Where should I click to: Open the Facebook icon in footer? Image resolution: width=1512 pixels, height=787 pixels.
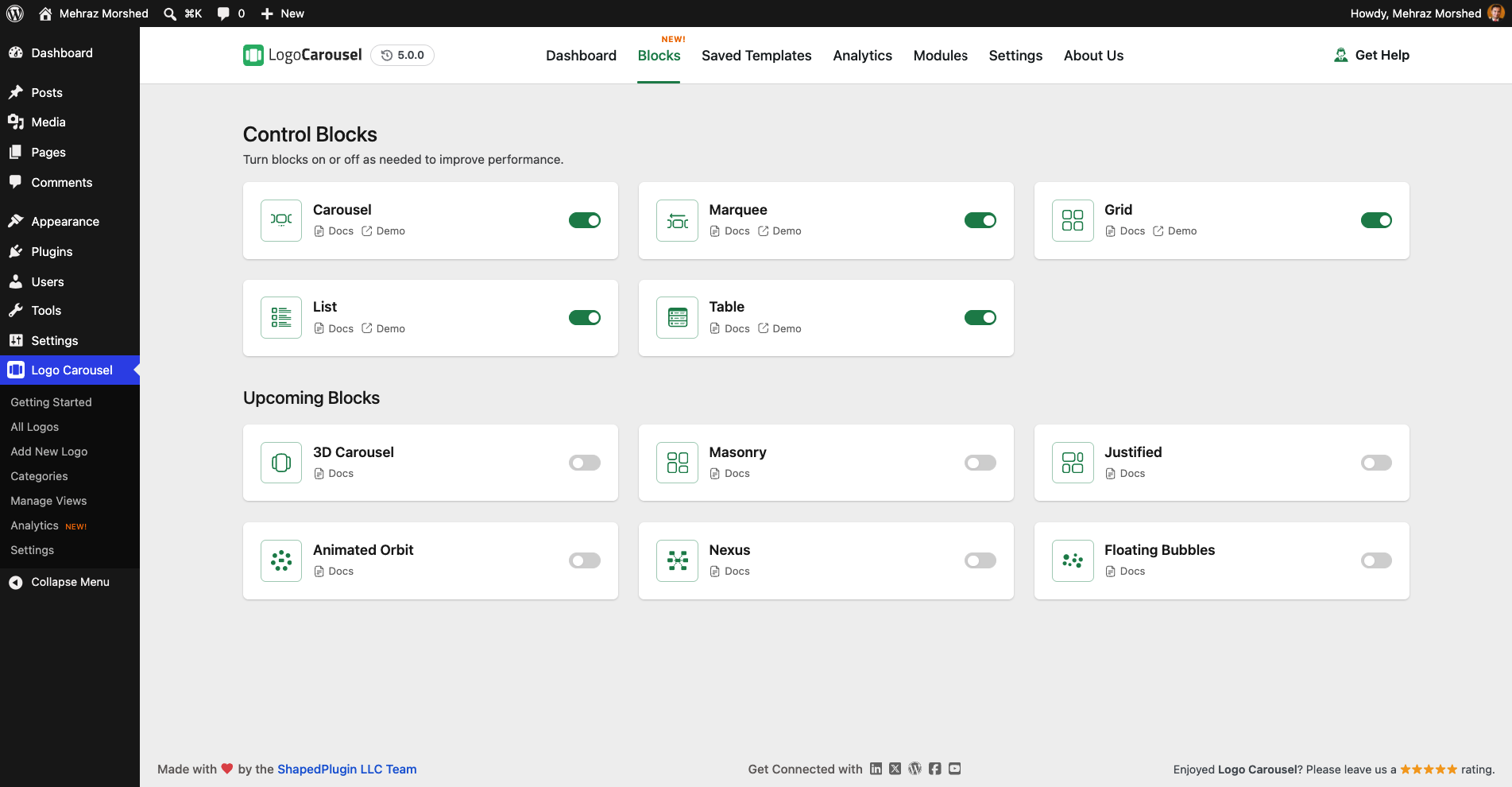[934, 769]
